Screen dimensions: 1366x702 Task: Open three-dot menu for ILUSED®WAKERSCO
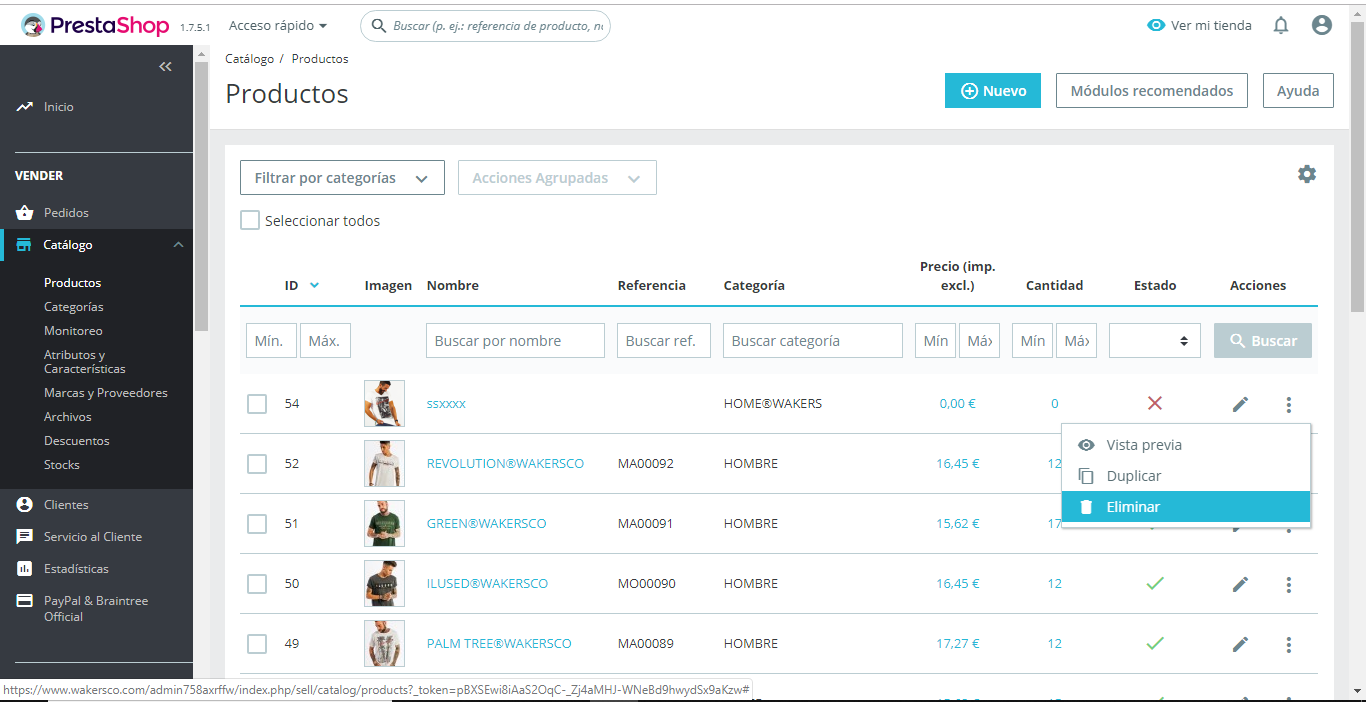coord(1289,584)
